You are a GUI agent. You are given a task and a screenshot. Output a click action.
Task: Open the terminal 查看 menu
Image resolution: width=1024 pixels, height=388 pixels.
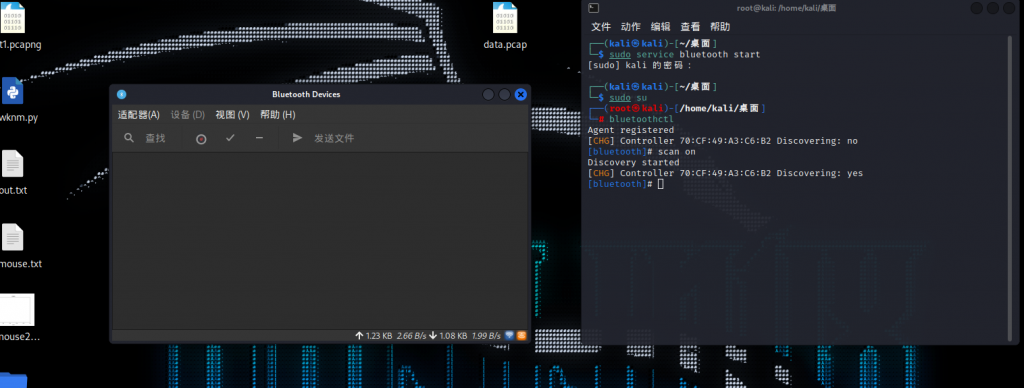(690, 27)
